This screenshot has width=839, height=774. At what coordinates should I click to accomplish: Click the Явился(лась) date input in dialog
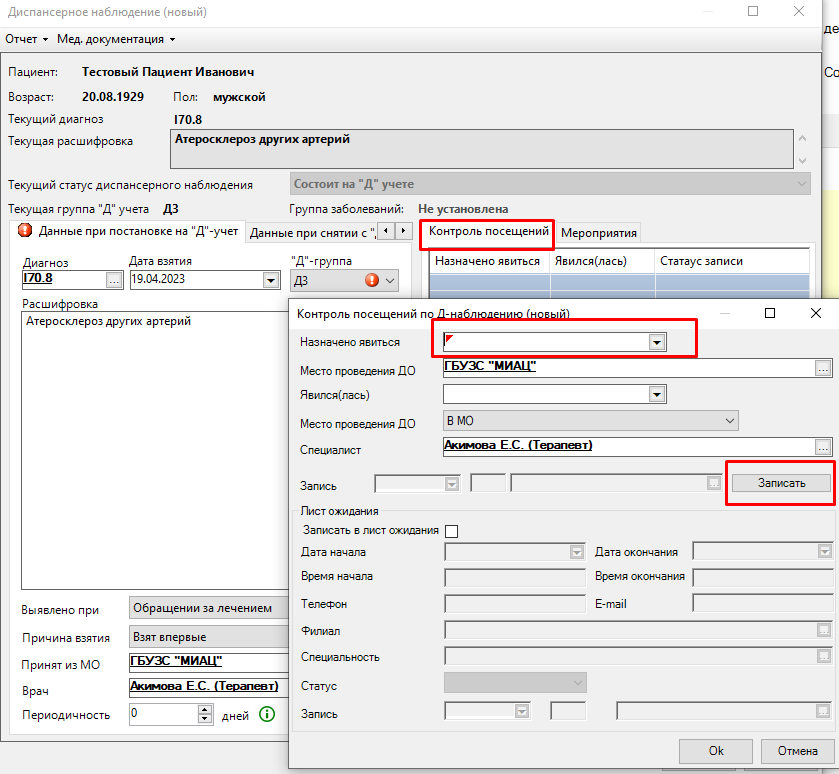pyautogui.click(x=546, y=395)
